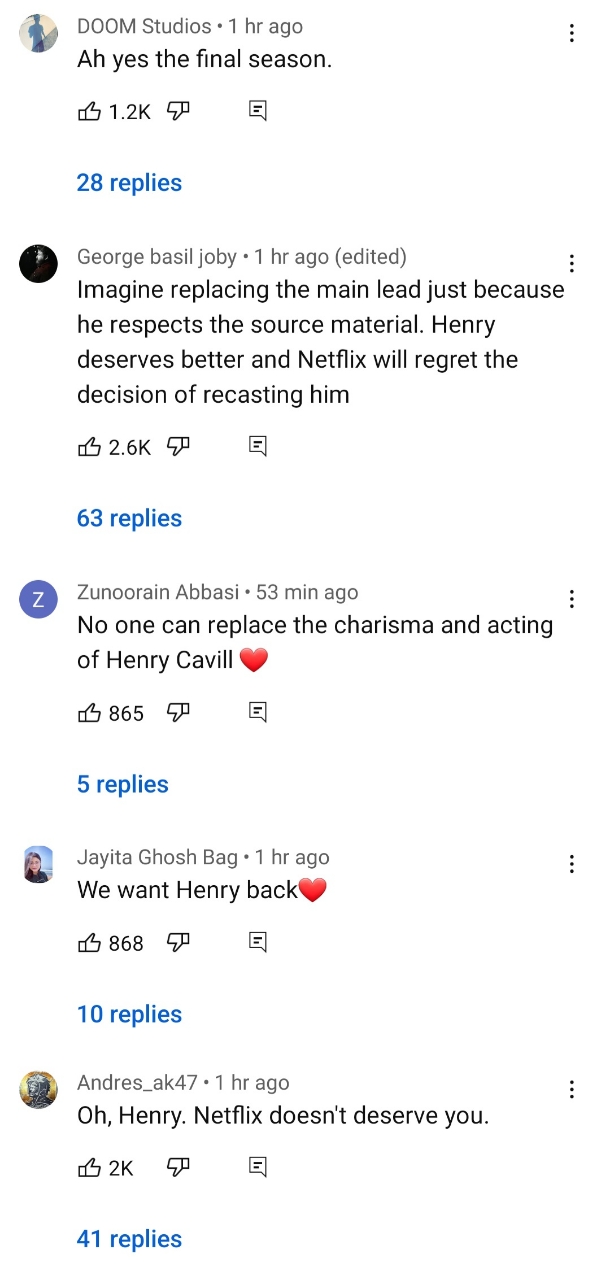The width and height of the screenshot is (610, 1280).
Task: Open options menu for George basil joby comment
Action: (x=572, y=264)
